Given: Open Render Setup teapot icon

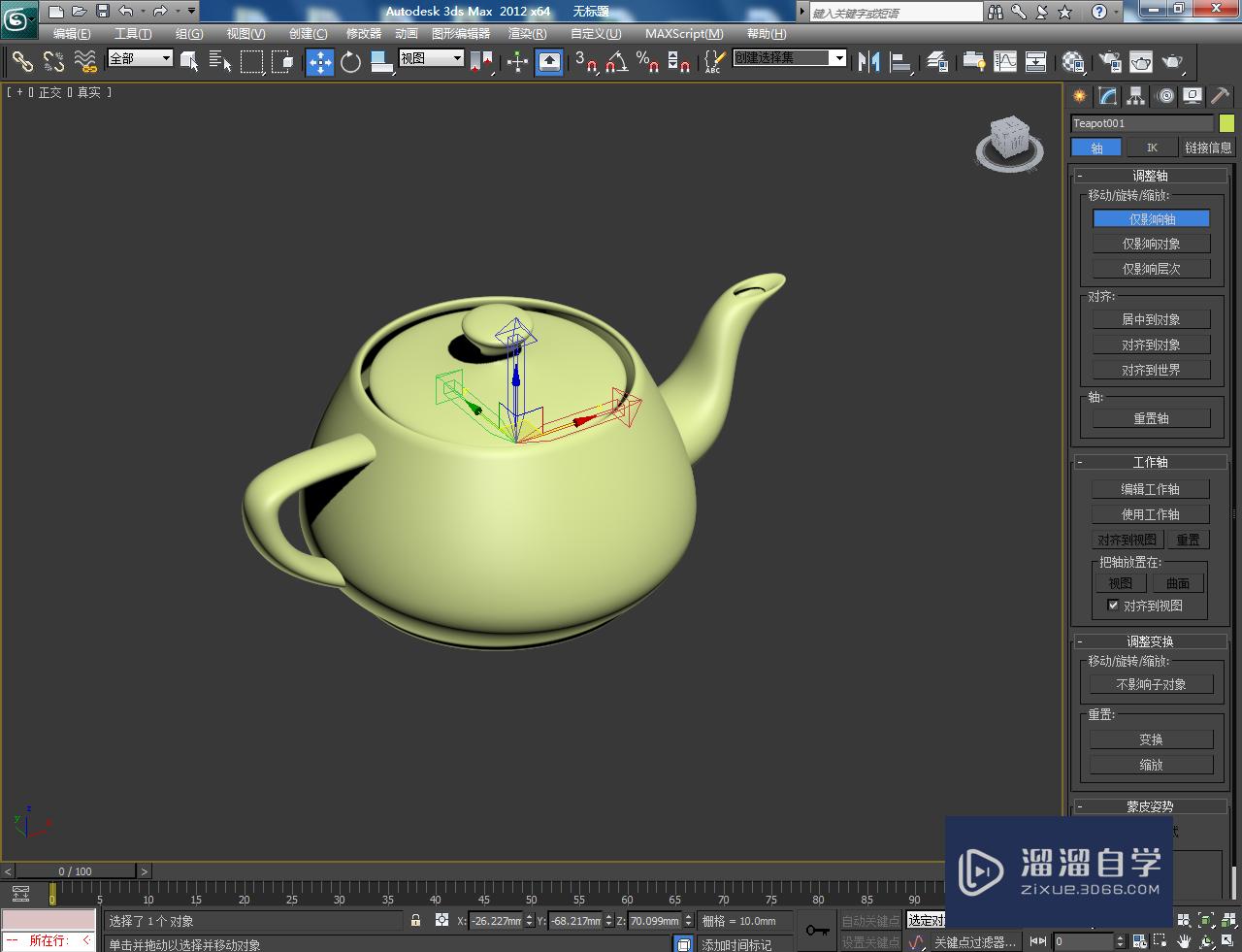Looking at the screenshot, I should [1109, 61].
